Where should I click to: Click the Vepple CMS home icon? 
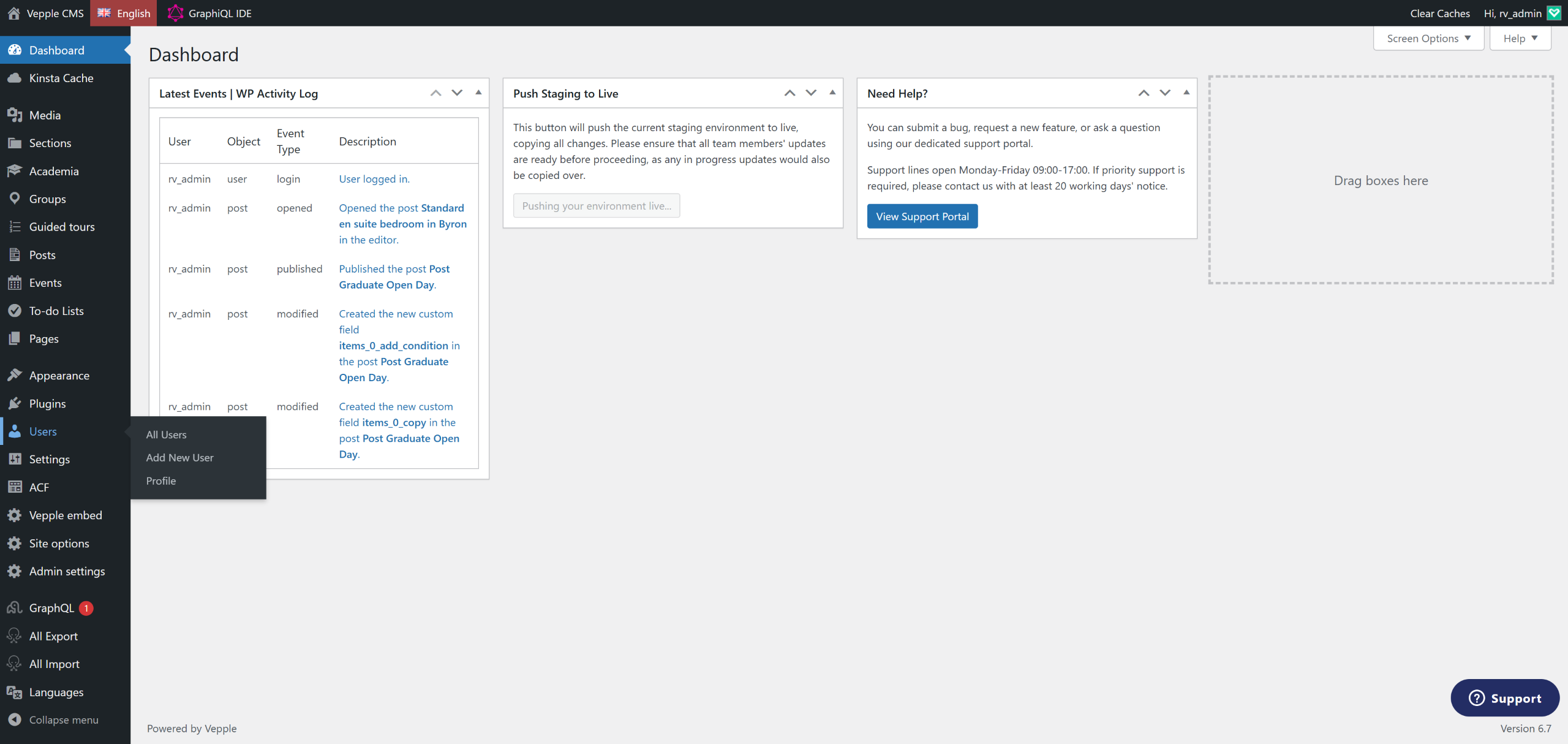(x=13, y=13)
